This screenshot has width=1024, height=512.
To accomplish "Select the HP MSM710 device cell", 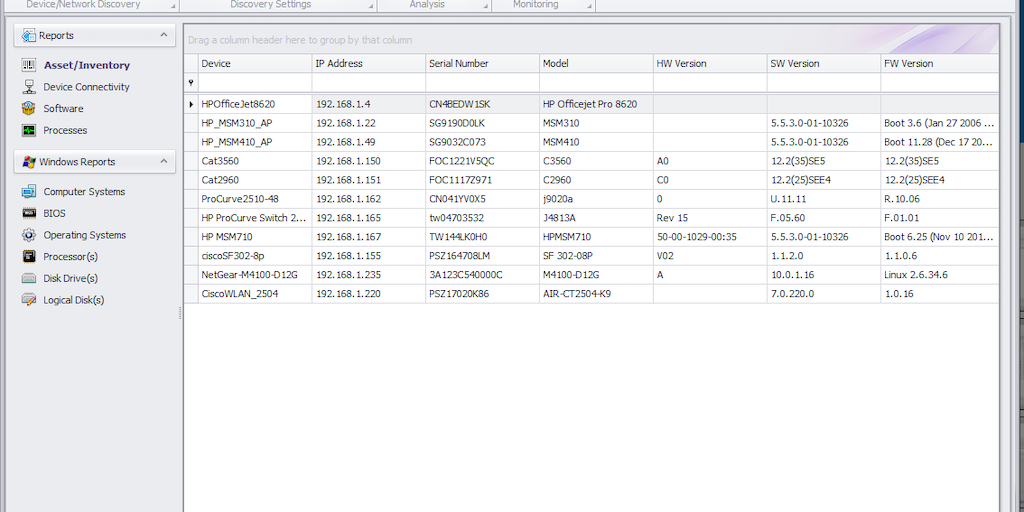I will pos(255,236).
